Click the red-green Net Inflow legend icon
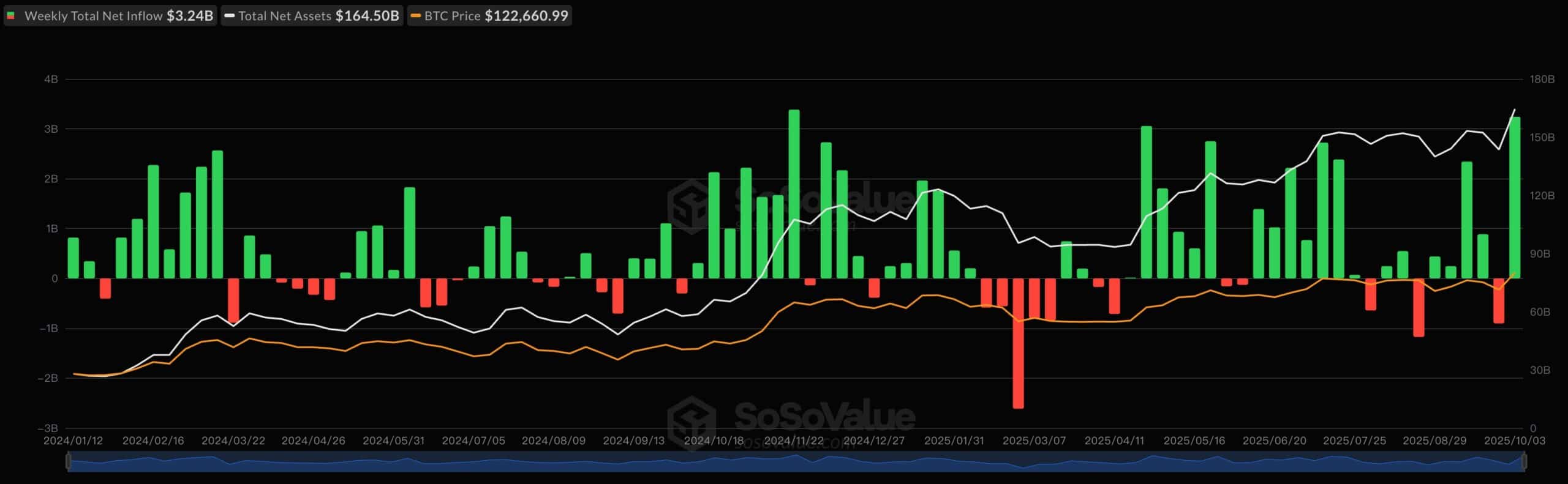The height and width of the screenshot is (484, 1568). pos(11,16)
